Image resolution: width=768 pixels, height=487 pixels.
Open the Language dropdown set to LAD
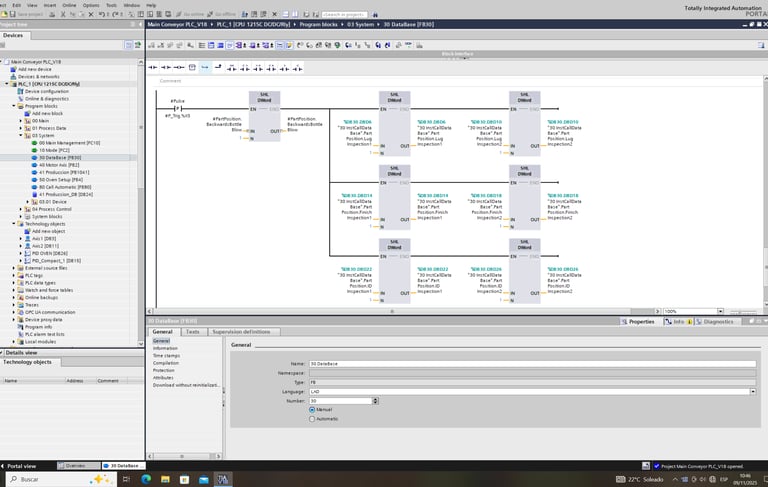click(752, 391)
